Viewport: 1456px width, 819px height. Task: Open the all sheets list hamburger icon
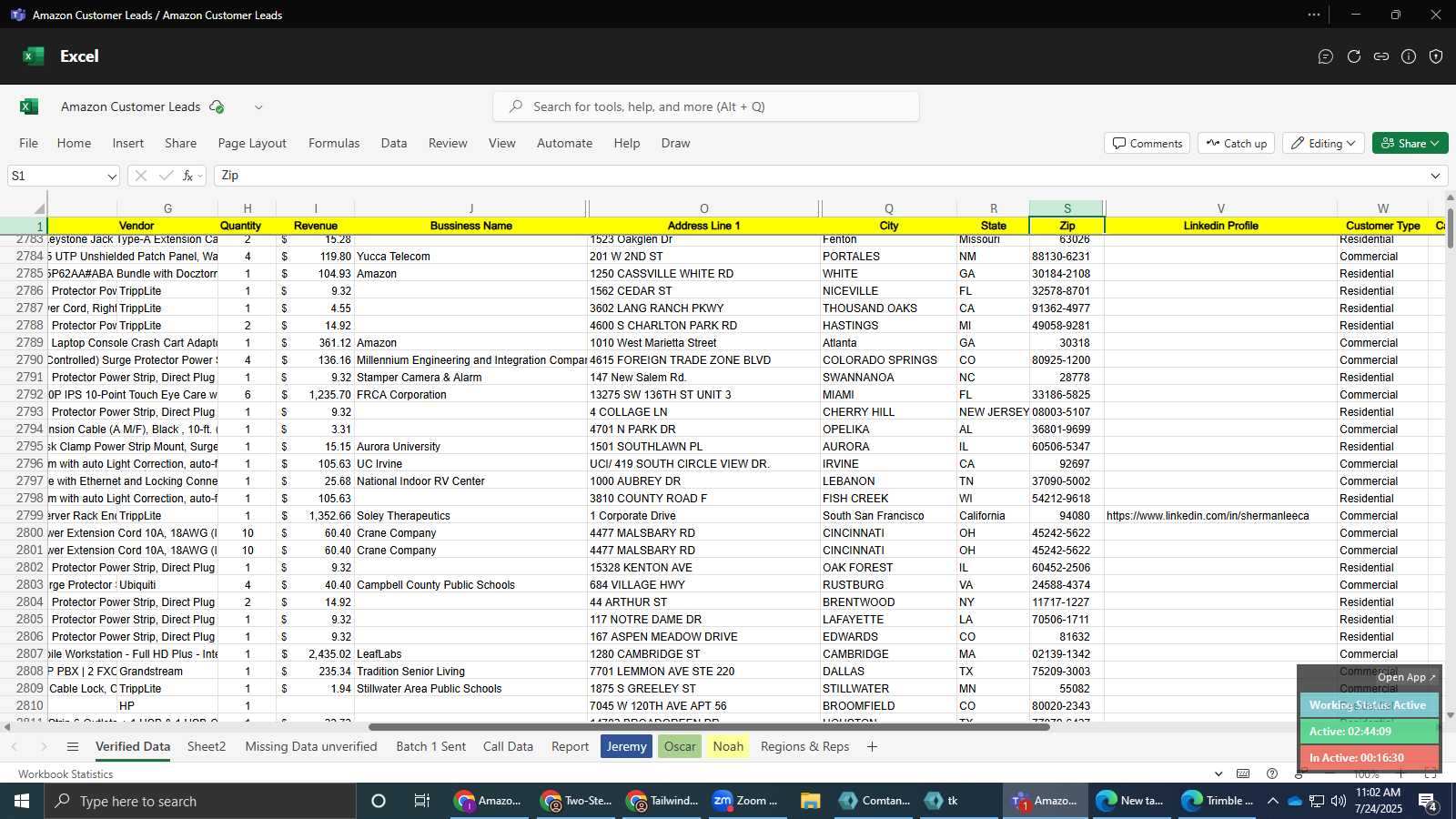coord(73,747)
